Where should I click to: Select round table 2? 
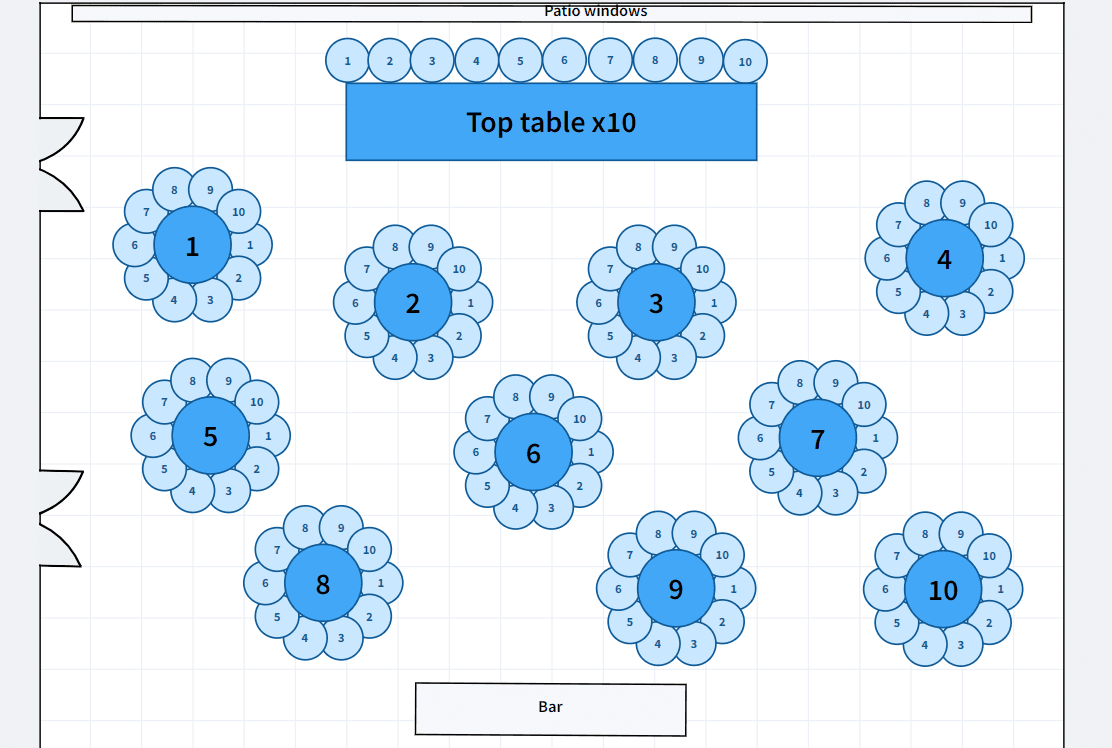pyautogui.click(x=413, y=303)
